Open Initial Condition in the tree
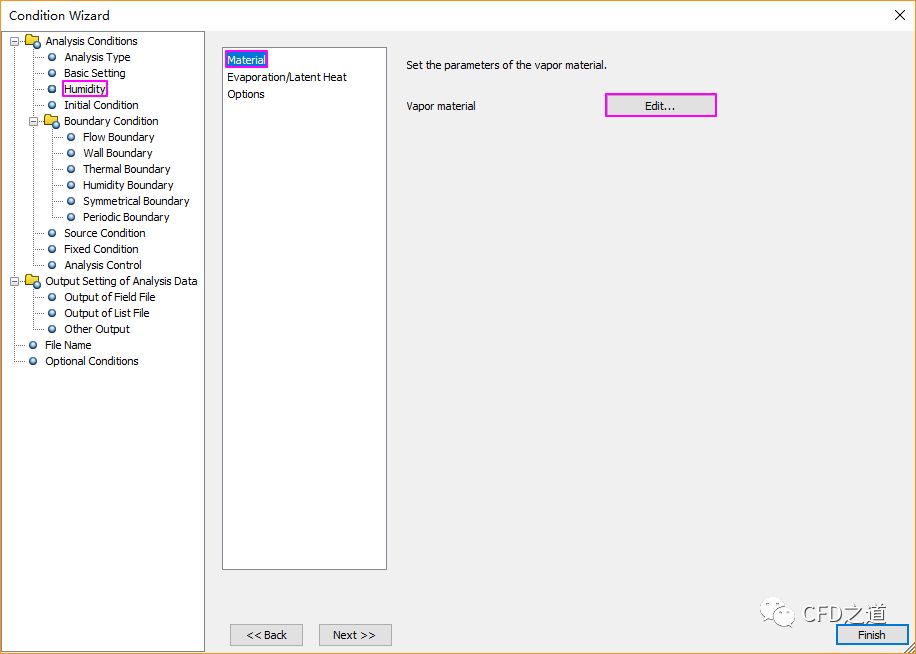The width and height of the screenshot is (916, 654). pyautogui.click(x=101, y=105)
